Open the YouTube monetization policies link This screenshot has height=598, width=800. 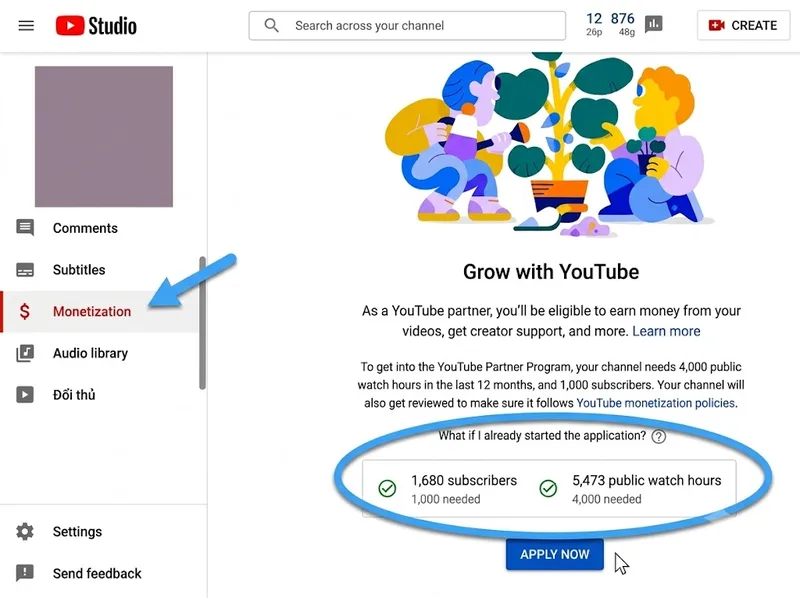(655, 403)
